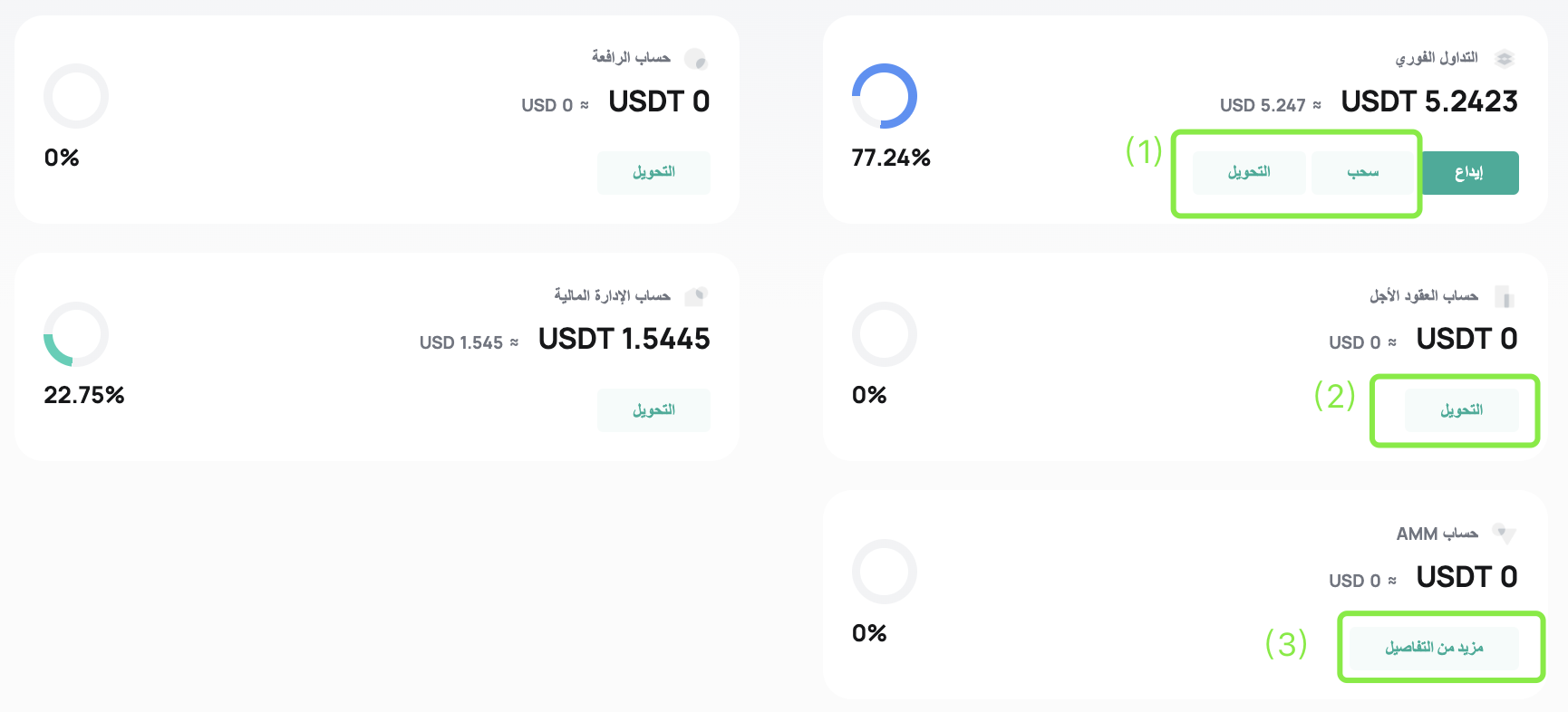
Task: Open Transfer (التحويل) in the Margin account card
Action: point(653,172)
